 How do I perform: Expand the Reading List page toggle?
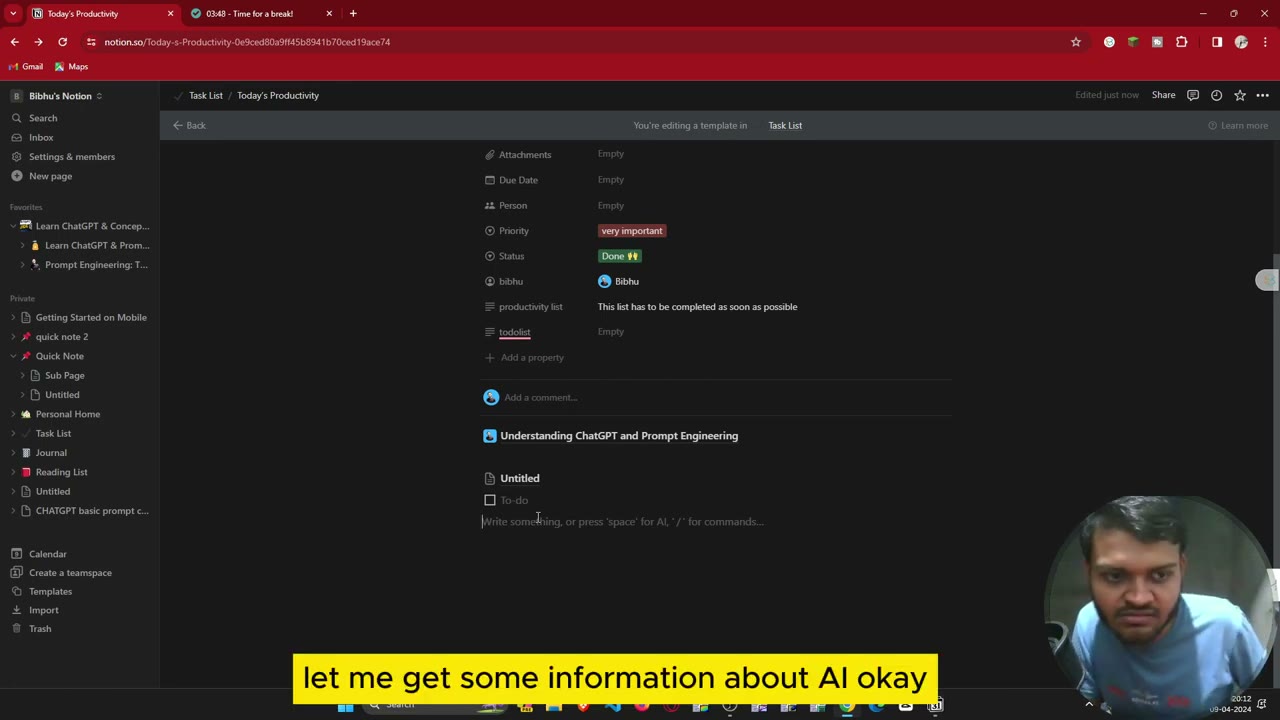(x=13, y=472)
